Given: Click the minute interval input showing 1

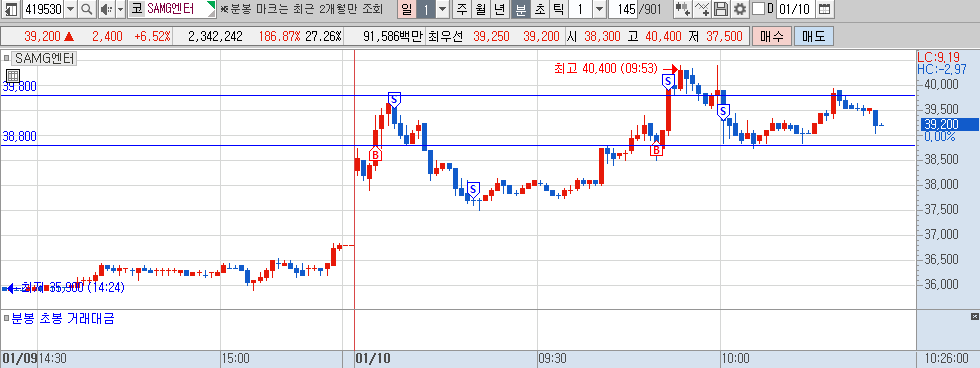Looking at the screenshot, I should (580, 9).
